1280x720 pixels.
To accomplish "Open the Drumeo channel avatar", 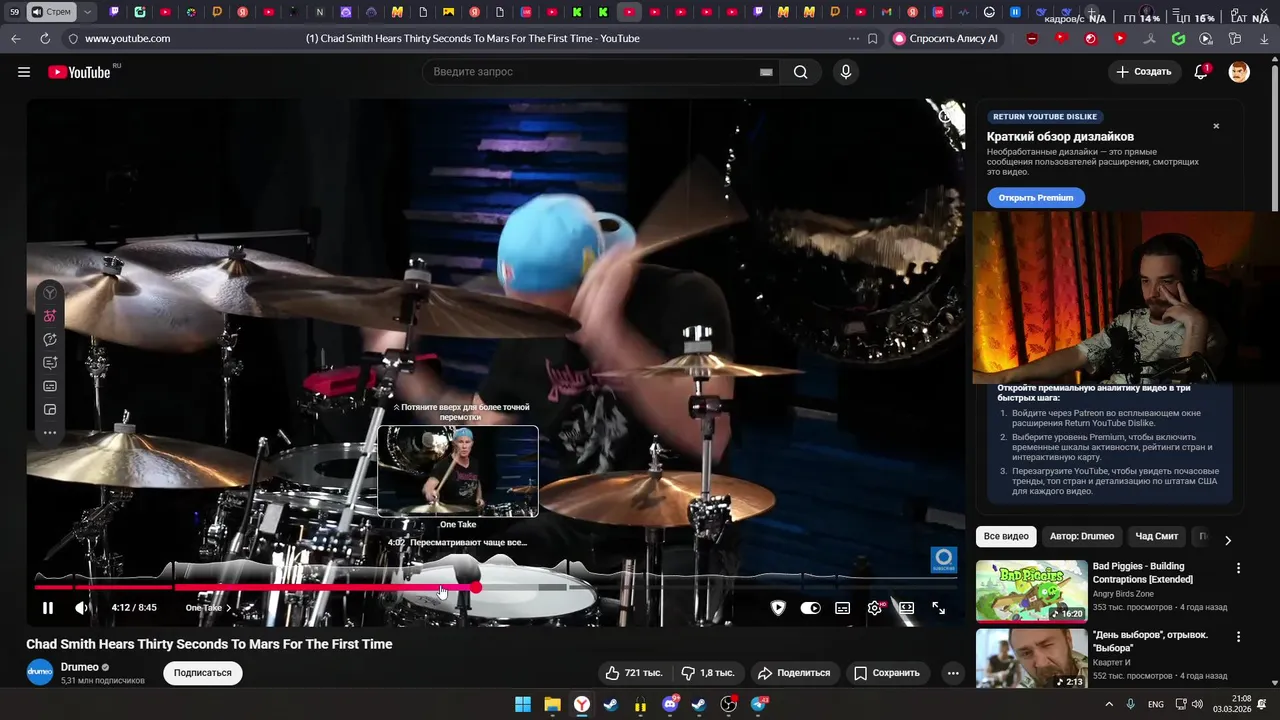I will 39,672.
